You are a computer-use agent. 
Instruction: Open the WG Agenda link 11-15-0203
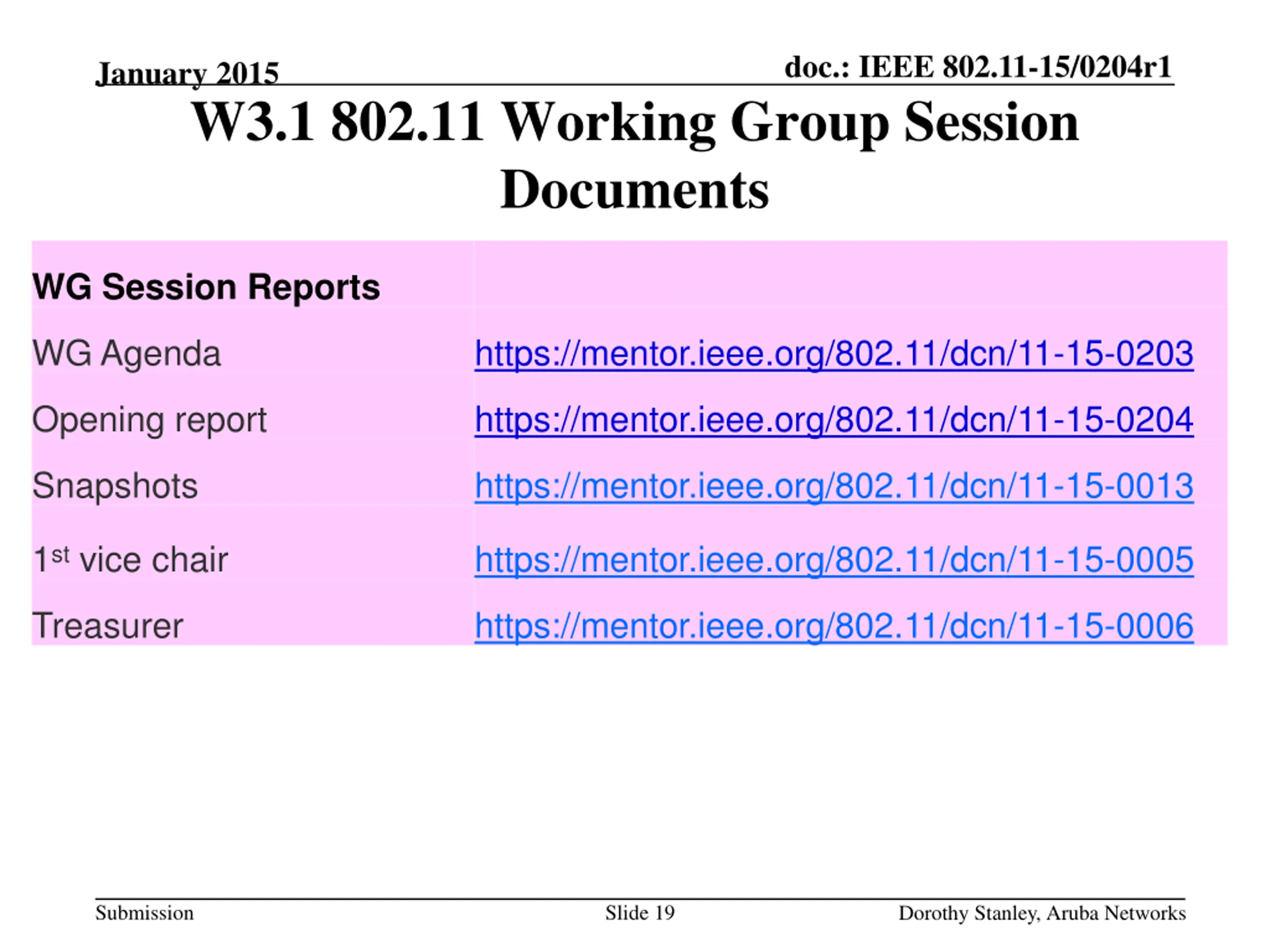point(833,354)
